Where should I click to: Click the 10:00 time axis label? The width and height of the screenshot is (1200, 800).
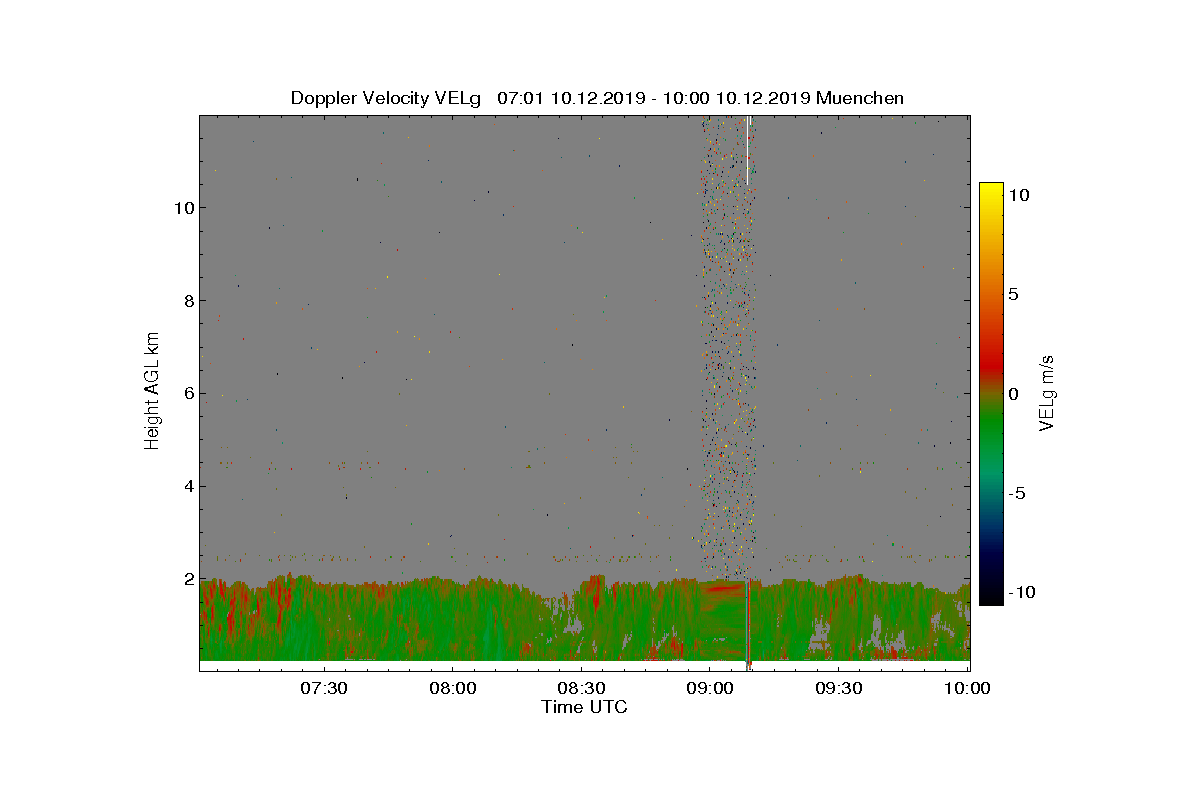click(x=967, y=689)
